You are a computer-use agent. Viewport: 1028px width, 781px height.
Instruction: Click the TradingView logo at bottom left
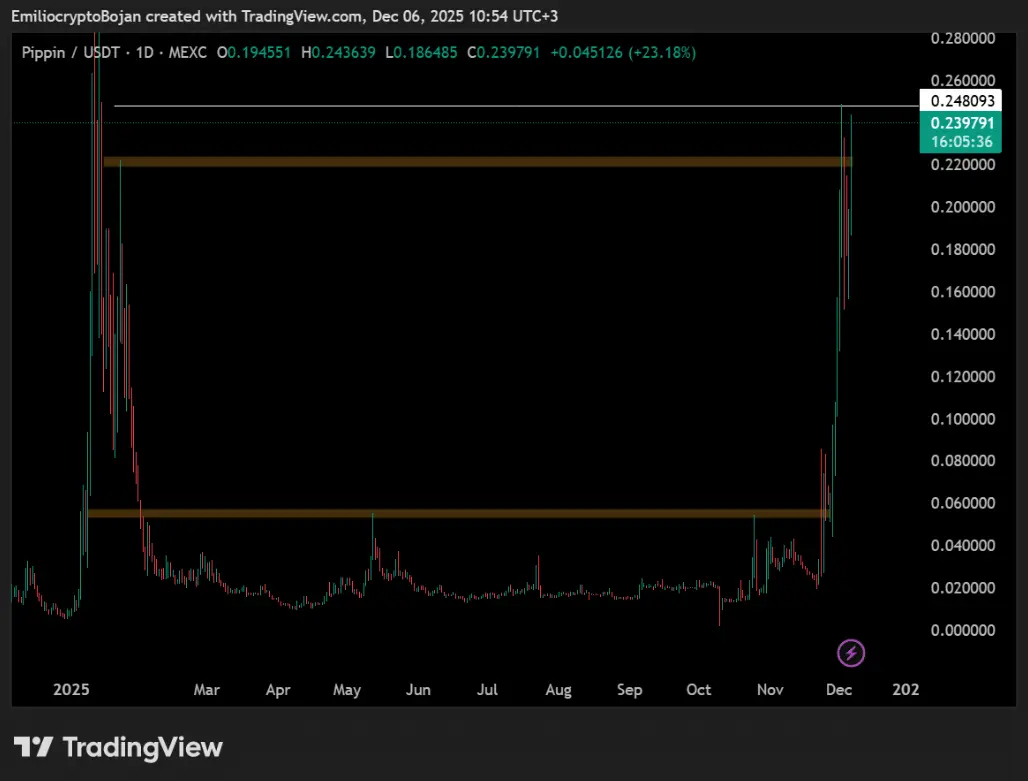coord(33,746)
